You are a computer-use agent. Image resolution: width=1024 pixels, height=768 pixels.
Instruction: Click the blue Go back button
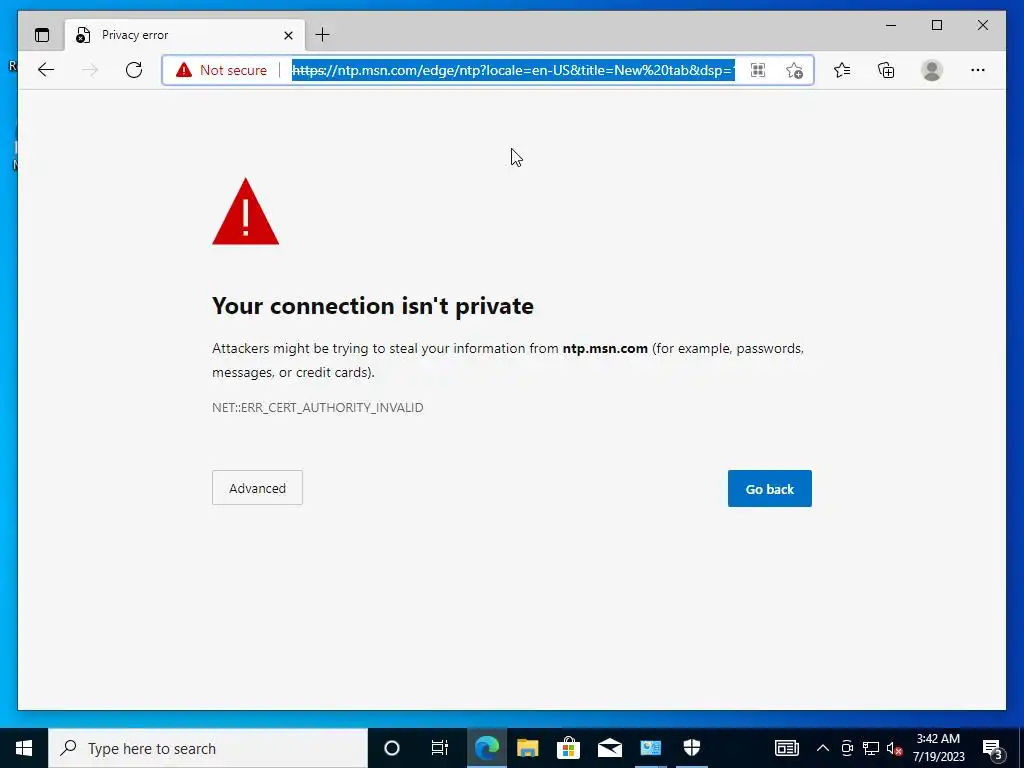tap(769, 488)
